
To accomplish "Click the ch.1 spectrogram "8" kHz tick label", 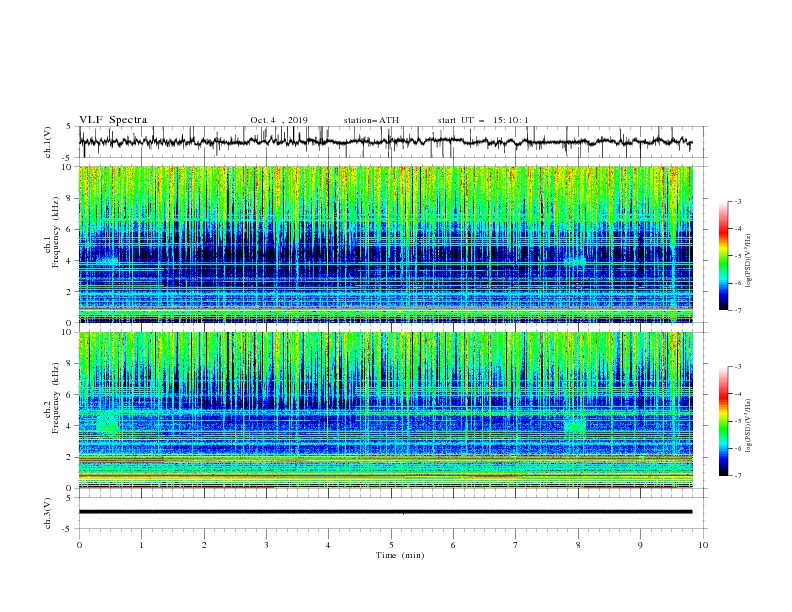I will coord(69,198).
